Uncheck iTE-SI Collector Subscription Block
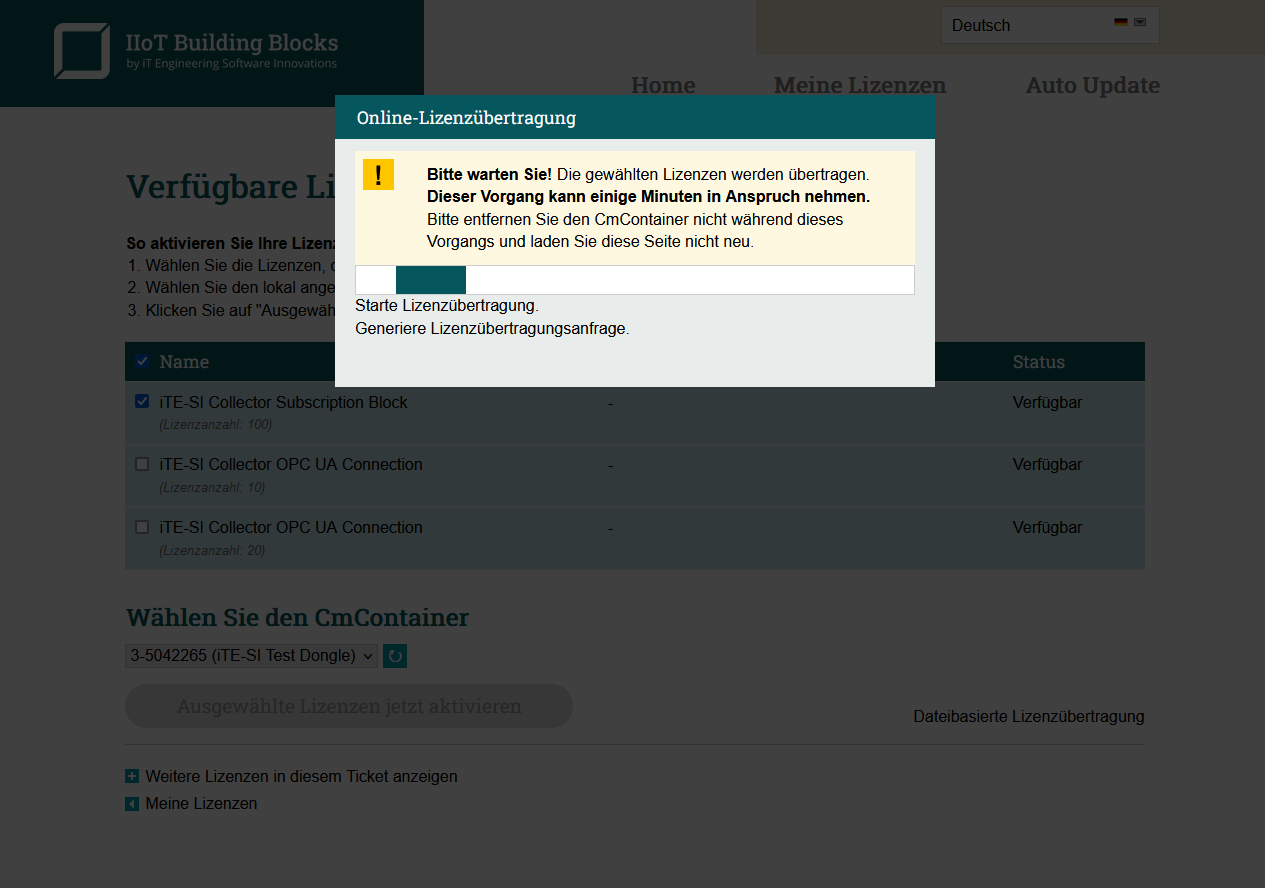The image size is (1265, 888). coord(142,402)
